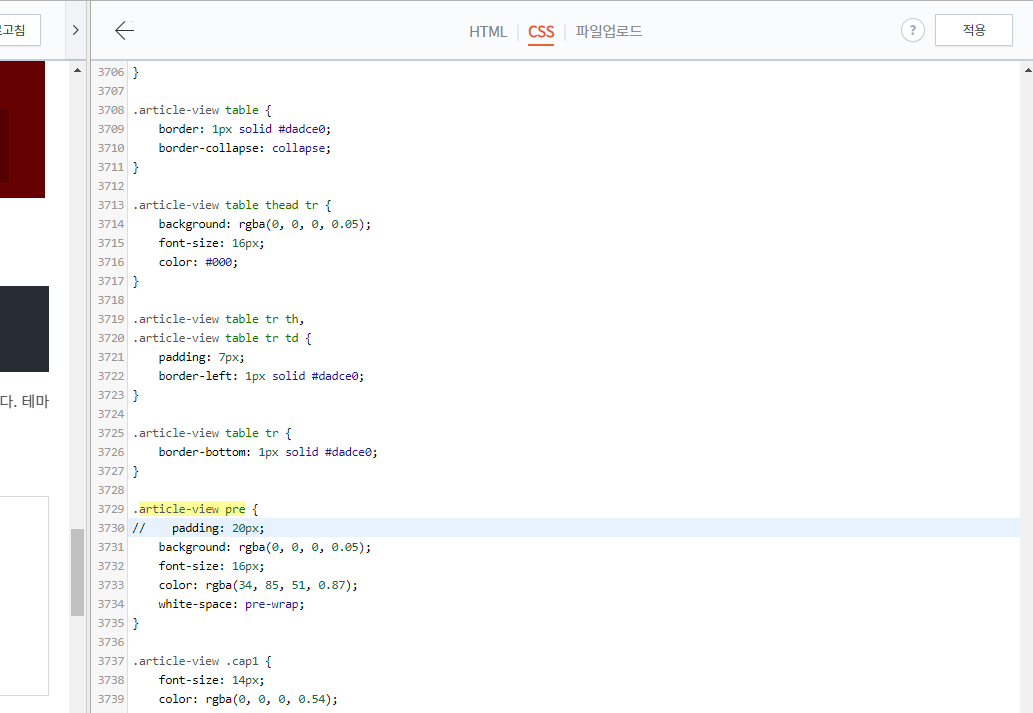This screenshot has width=1033, height=713.
Task: Click color: rgba(0, 0, 0, 0.54) line
Action: [x=248, y=699]
